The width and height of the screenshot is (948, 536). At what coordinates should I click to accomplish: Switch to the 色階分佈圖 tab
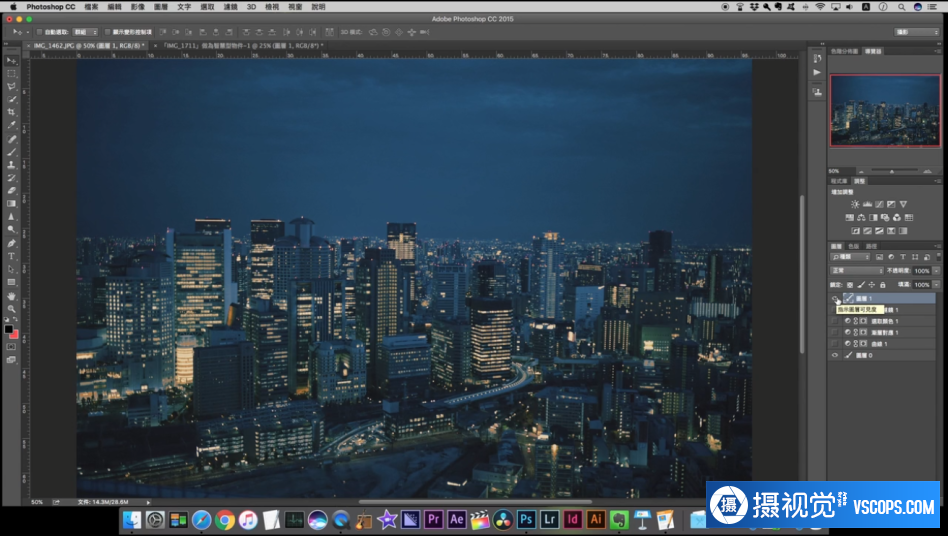click(x=845, y=51)
